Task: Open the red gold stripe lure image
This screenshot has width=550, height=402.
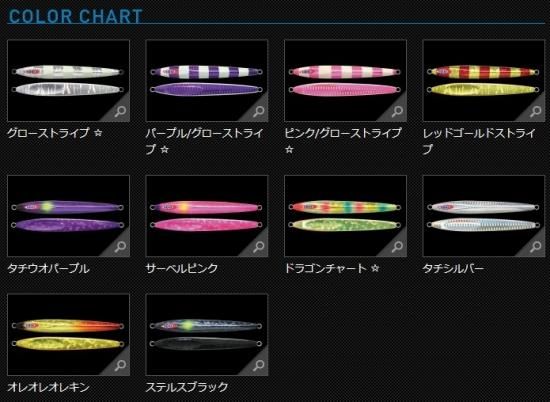Action: coord(484,81)
